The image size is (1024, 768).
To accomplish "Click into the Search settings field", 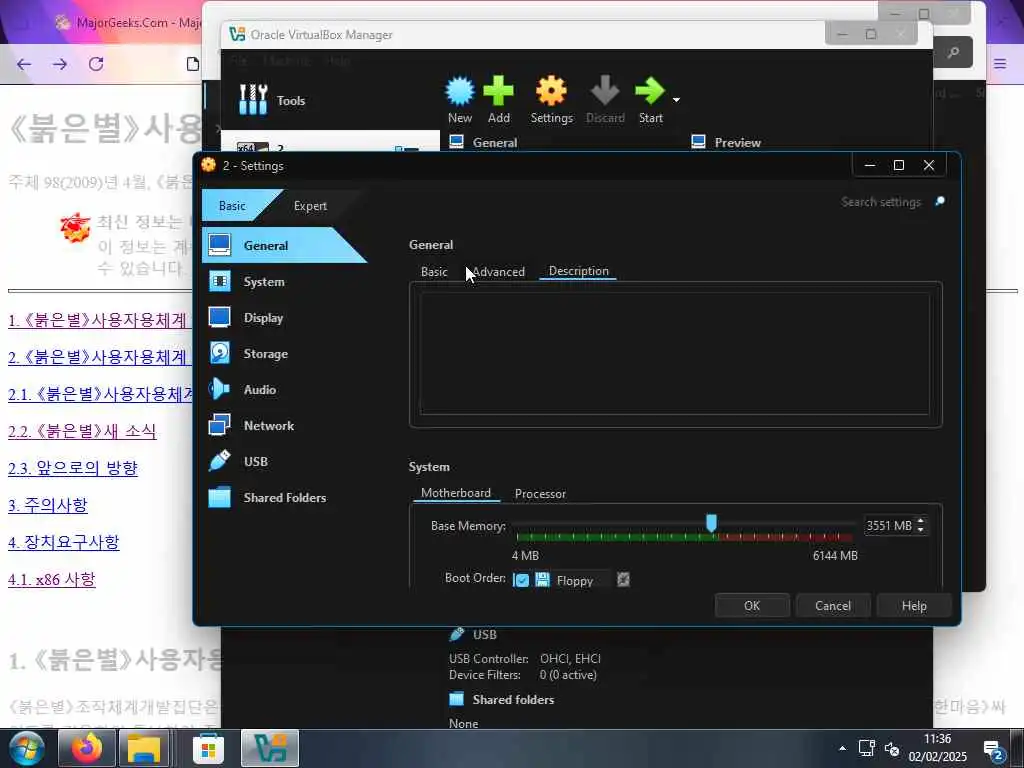I will 880,202.
